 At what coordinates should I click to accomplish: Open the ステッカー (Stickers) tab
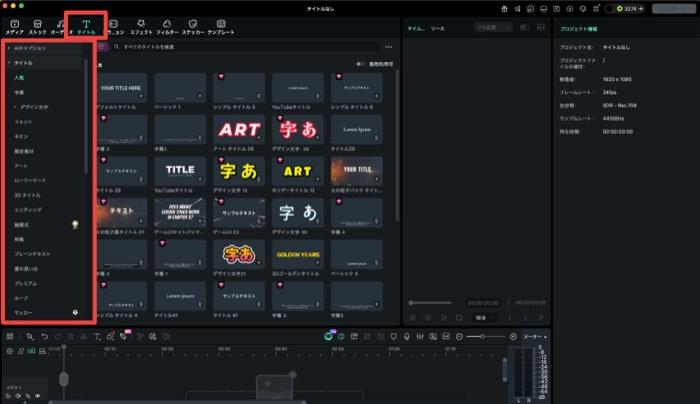pyautogui.click(x=193, y=27)
